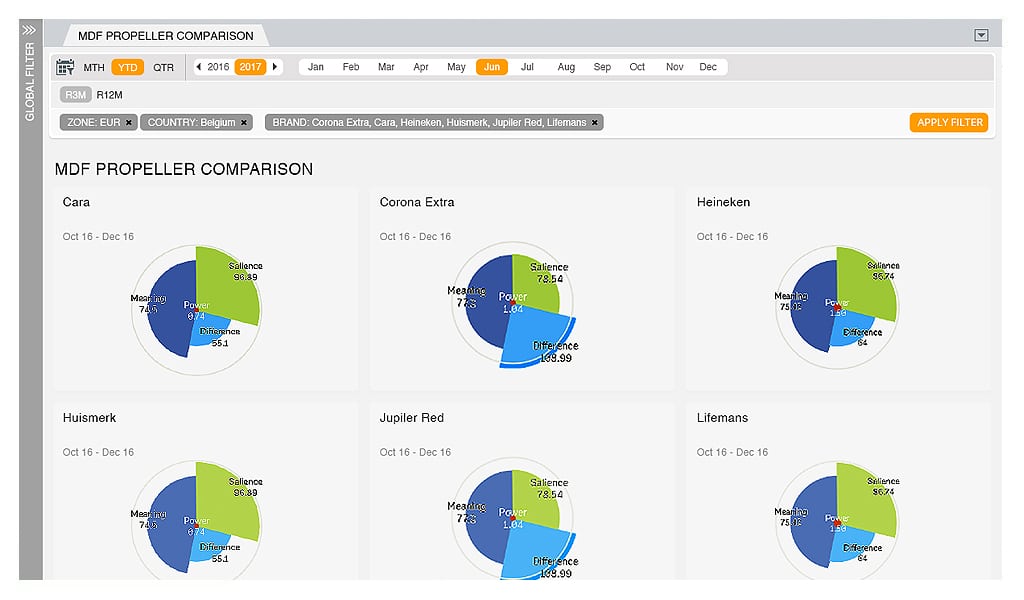Click the GLOBAL FILTER vertical label

29,82
